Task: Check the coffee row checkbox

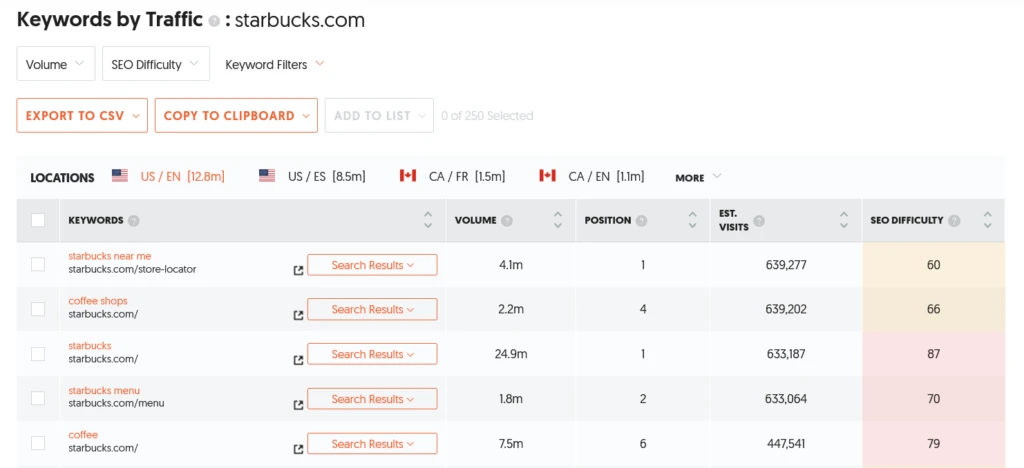Action: coord(38,443)
